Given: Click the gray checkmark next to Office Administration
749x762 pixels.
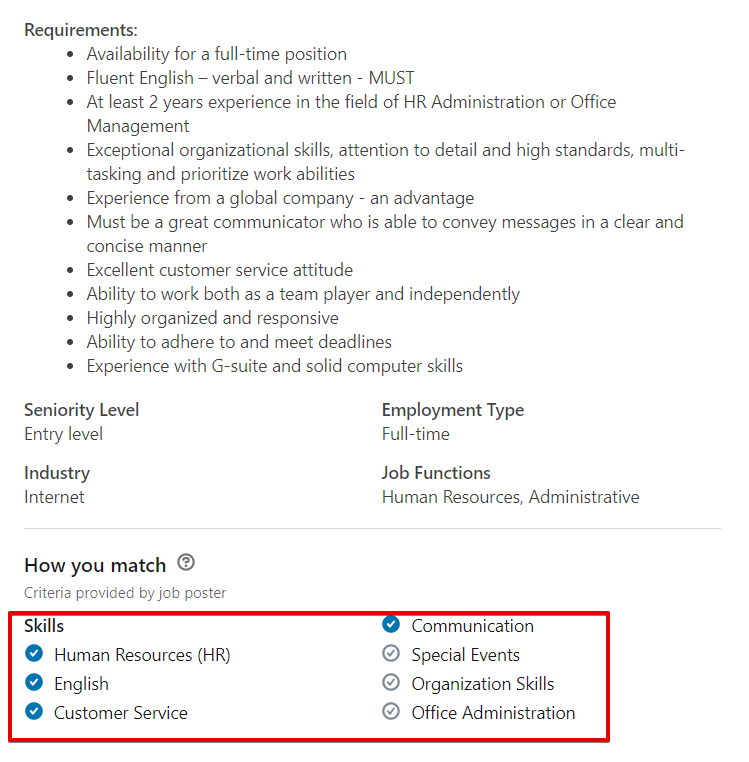Looking at the screenshot, I should [391, 711].
